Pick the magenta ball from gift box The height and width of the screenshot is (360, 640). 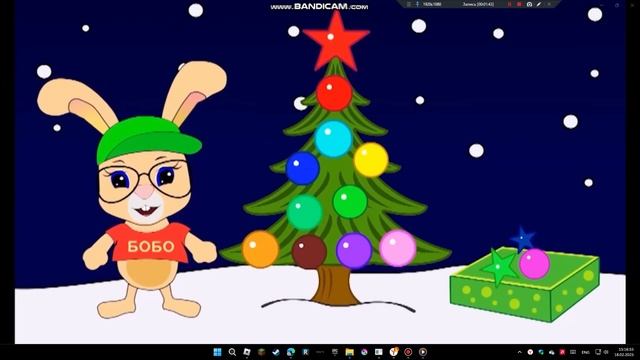[535, 264]
